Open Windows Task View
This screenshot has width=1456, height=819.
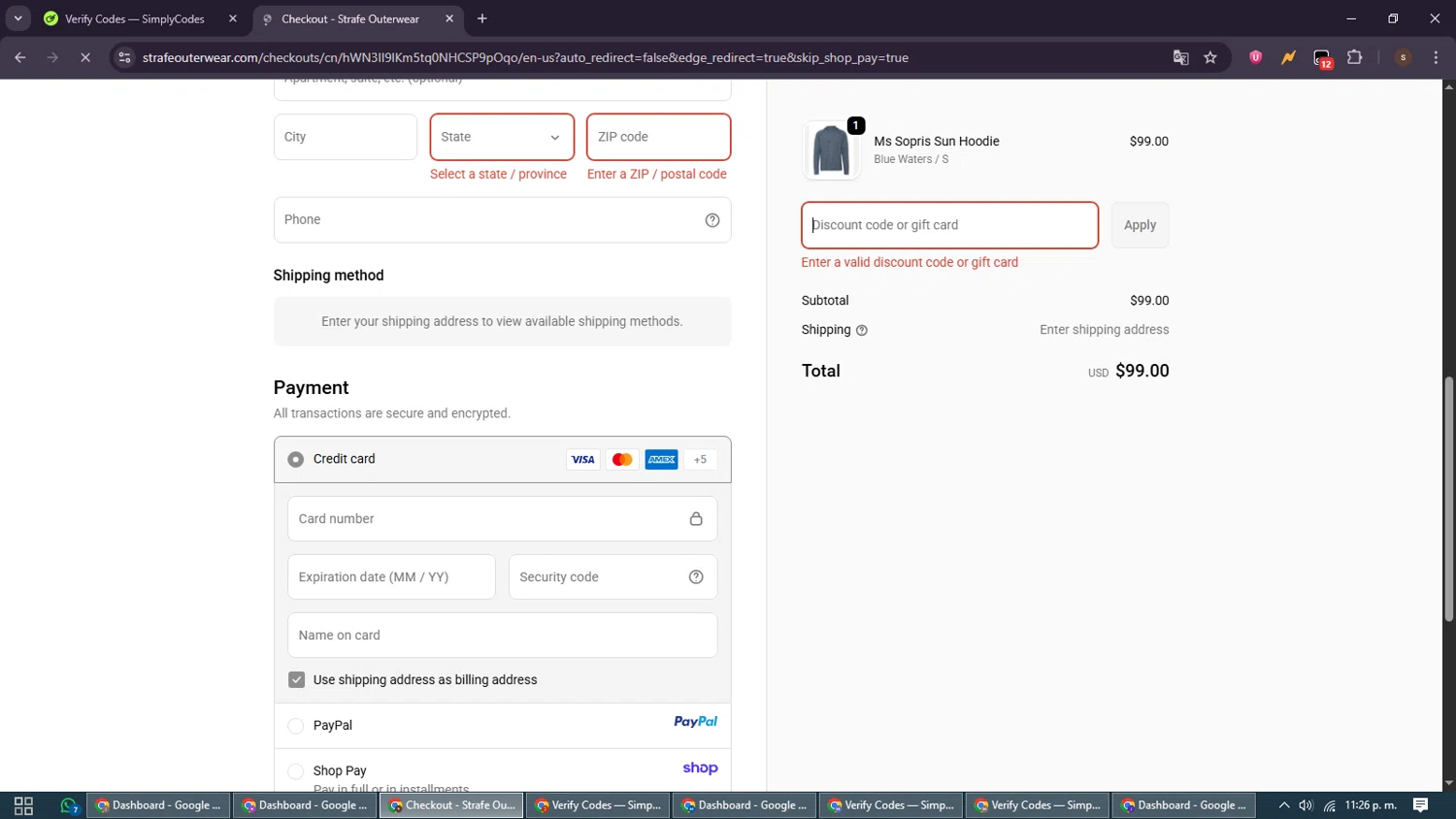pyautogui.click(x=24, y=805)
